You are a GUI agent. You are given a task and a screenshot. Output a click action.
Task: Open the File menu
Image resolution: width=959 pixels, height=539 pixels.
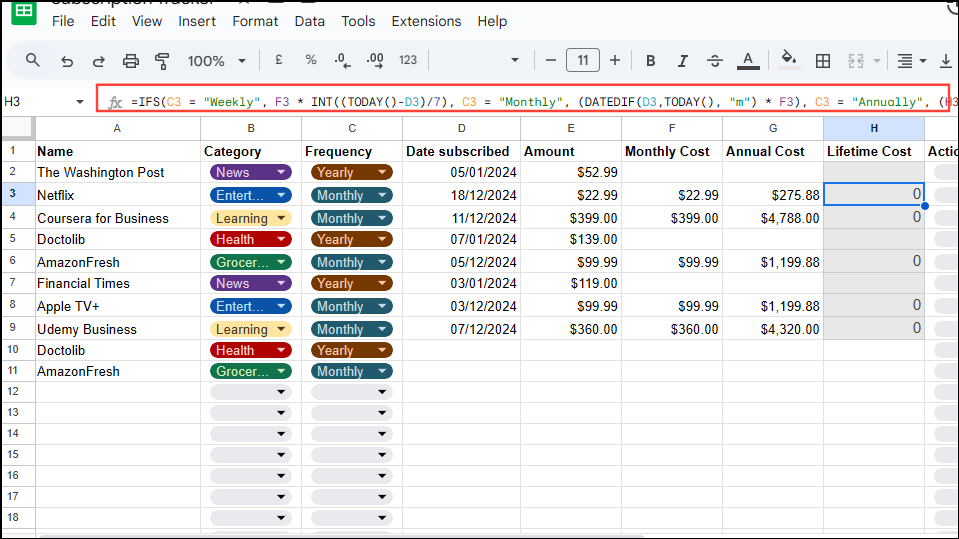(63, 21)
